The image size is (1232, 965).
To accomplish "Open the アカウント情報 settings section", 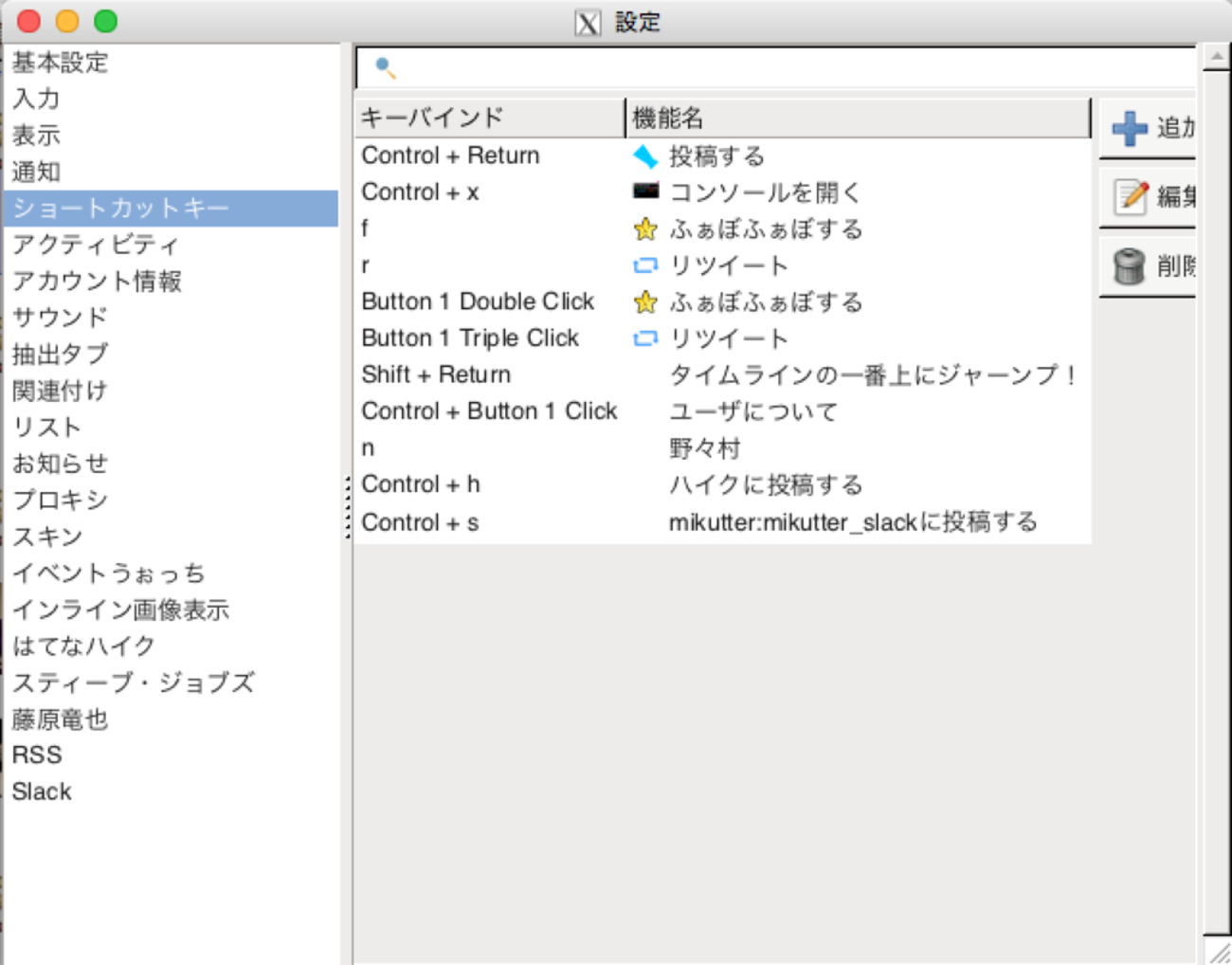I will 171,282.
